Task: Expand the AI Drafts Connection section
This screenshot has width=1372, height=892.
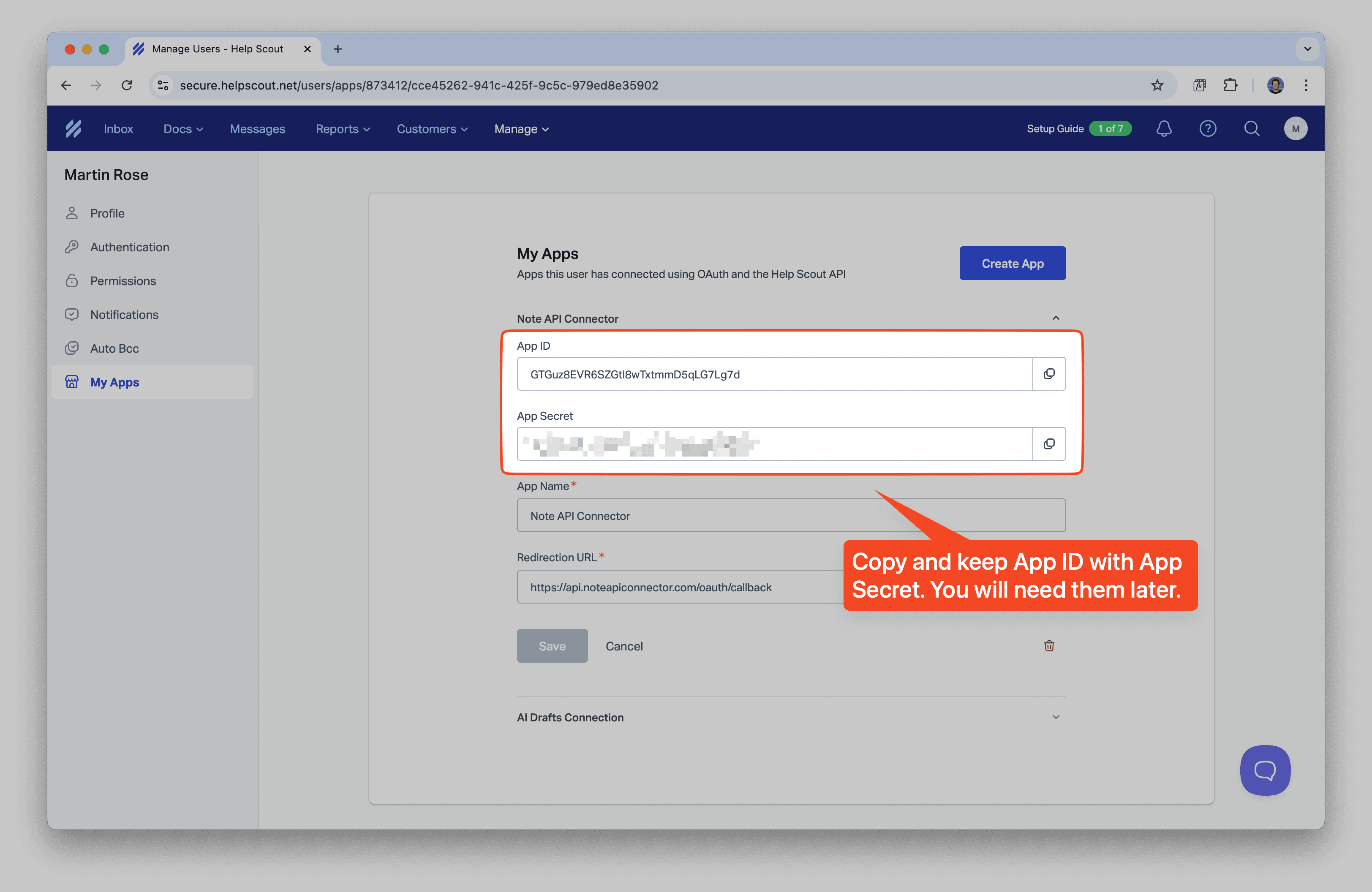Action: point(1056,717)
